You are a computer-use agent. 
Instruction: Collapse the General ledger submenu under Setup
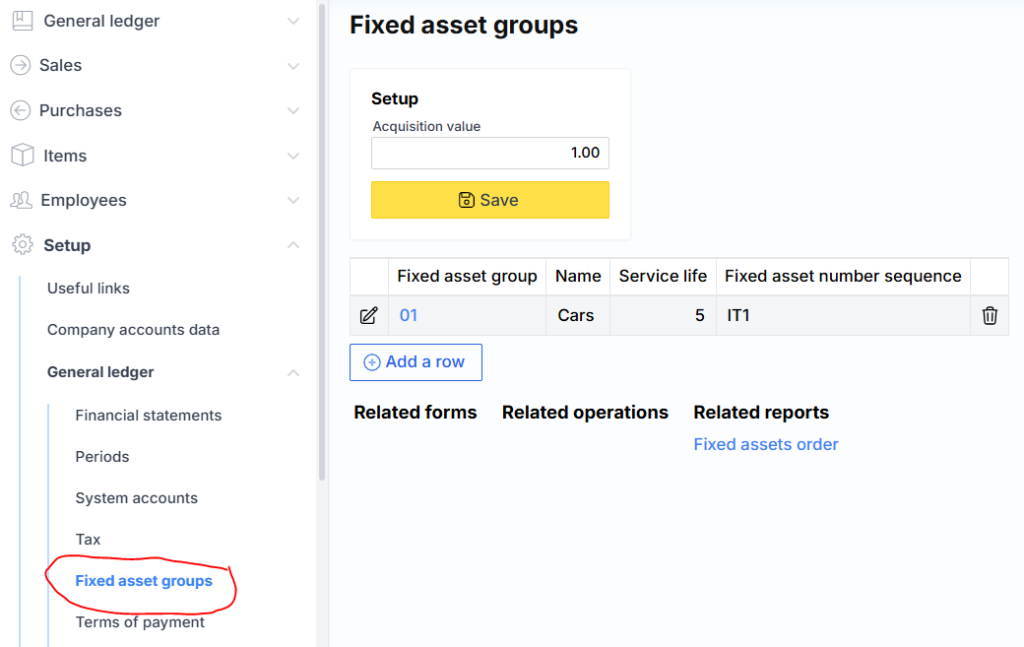pos(293,372)
